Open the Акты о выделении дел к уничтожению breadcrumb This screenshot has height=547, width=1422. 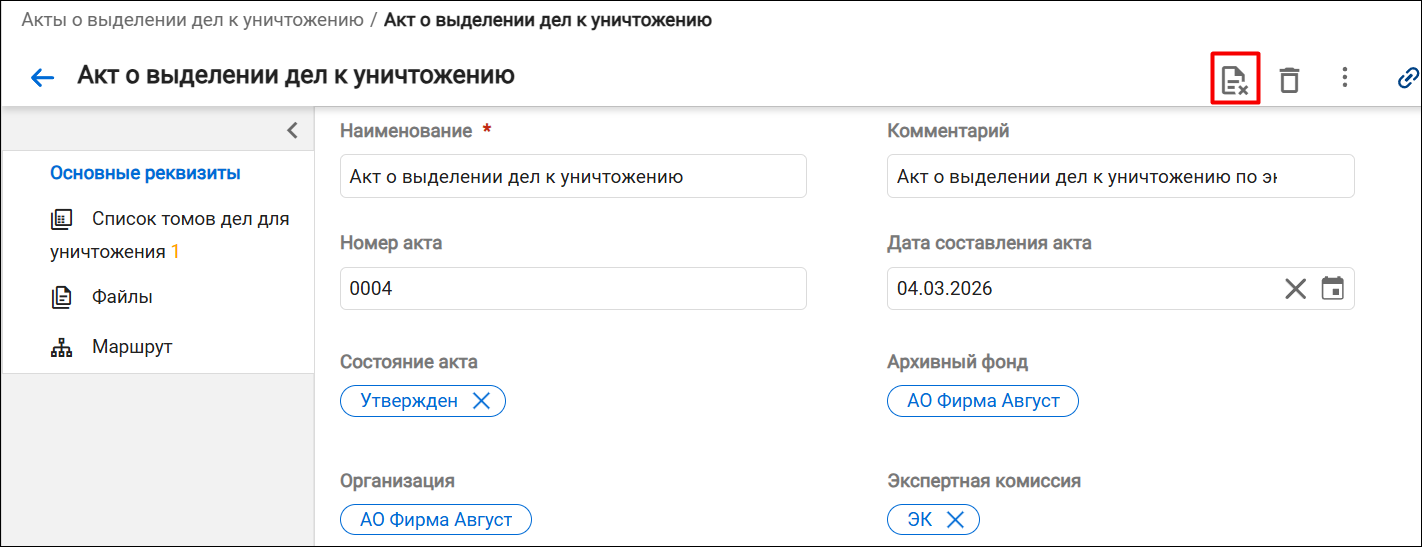click(192, 20)
